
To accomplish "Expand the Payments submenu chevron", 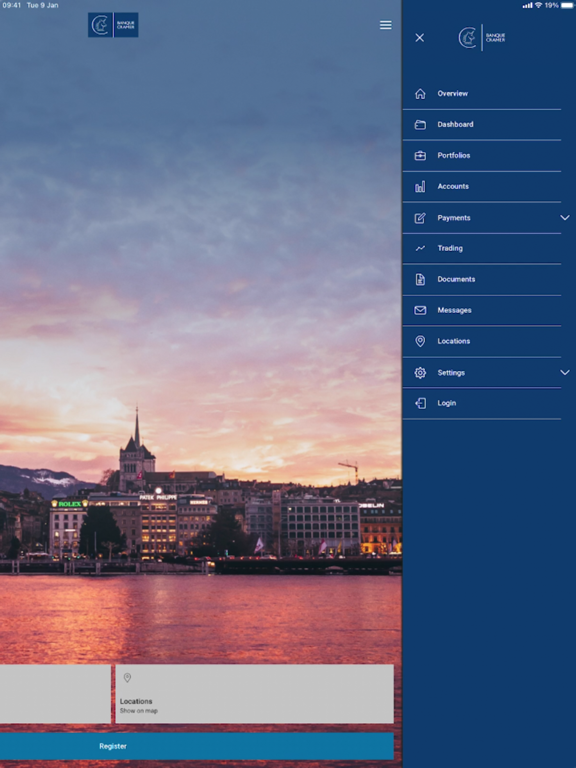I will [565, 217].
